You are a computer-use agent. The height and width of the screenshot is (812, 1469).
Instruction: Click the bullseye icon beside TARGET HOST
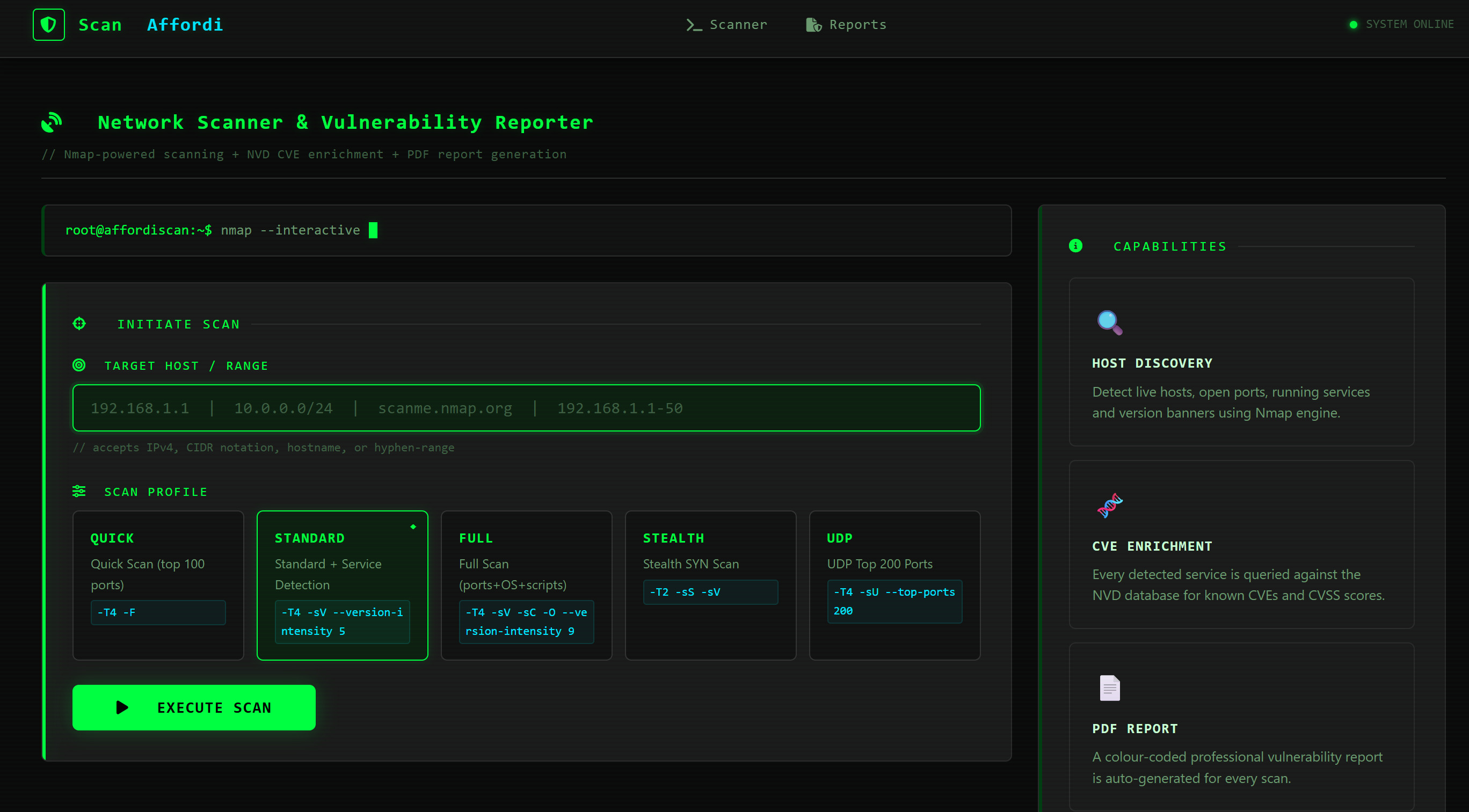point(79,365)
